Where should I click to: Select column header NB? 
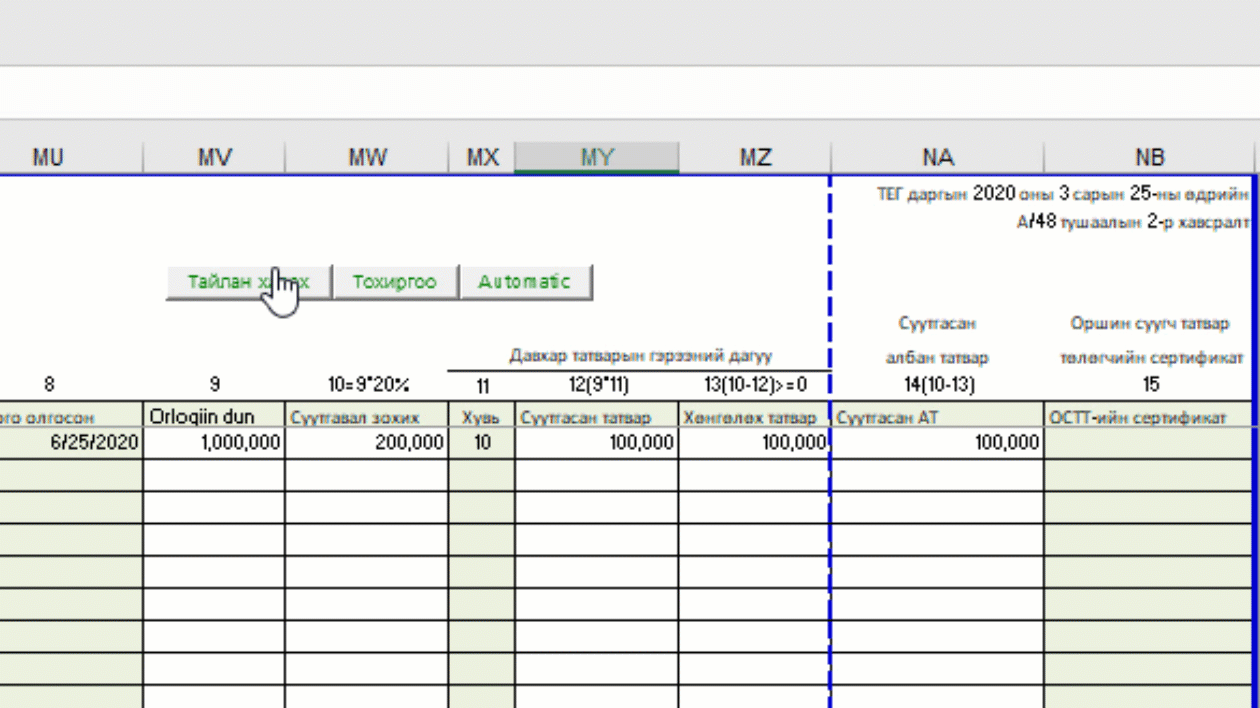pyautogui.click(x=1149, y=157)
